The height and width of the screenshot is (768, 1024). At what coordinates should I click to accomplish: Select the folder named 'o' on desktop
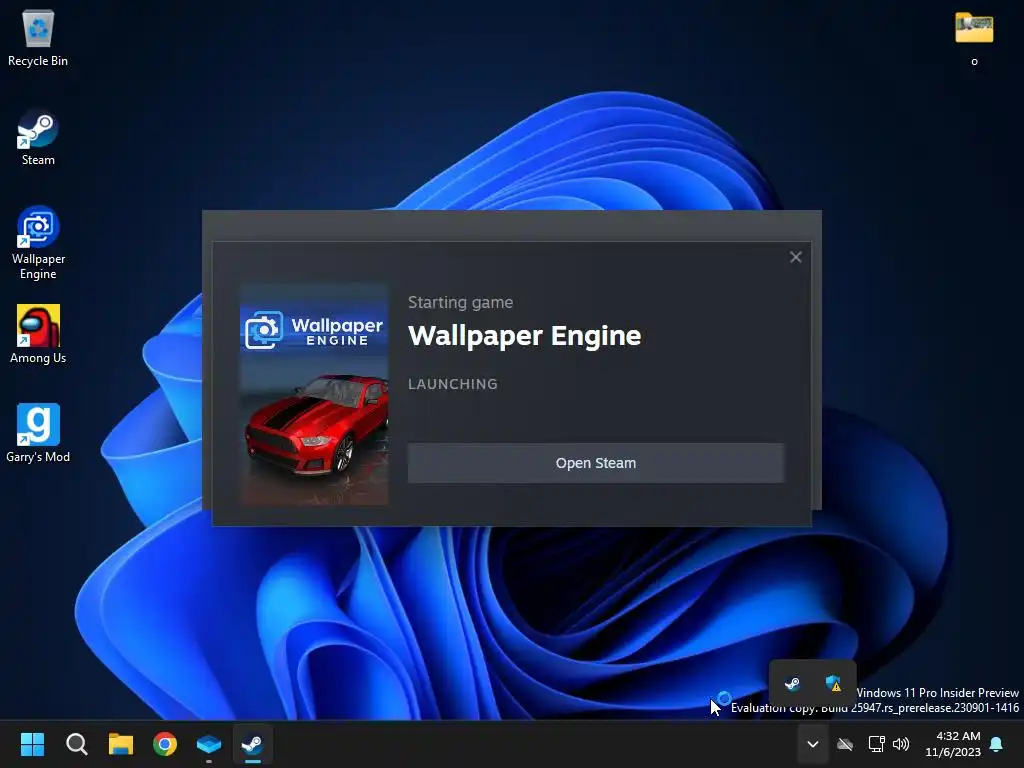click(x=974, y=38)
